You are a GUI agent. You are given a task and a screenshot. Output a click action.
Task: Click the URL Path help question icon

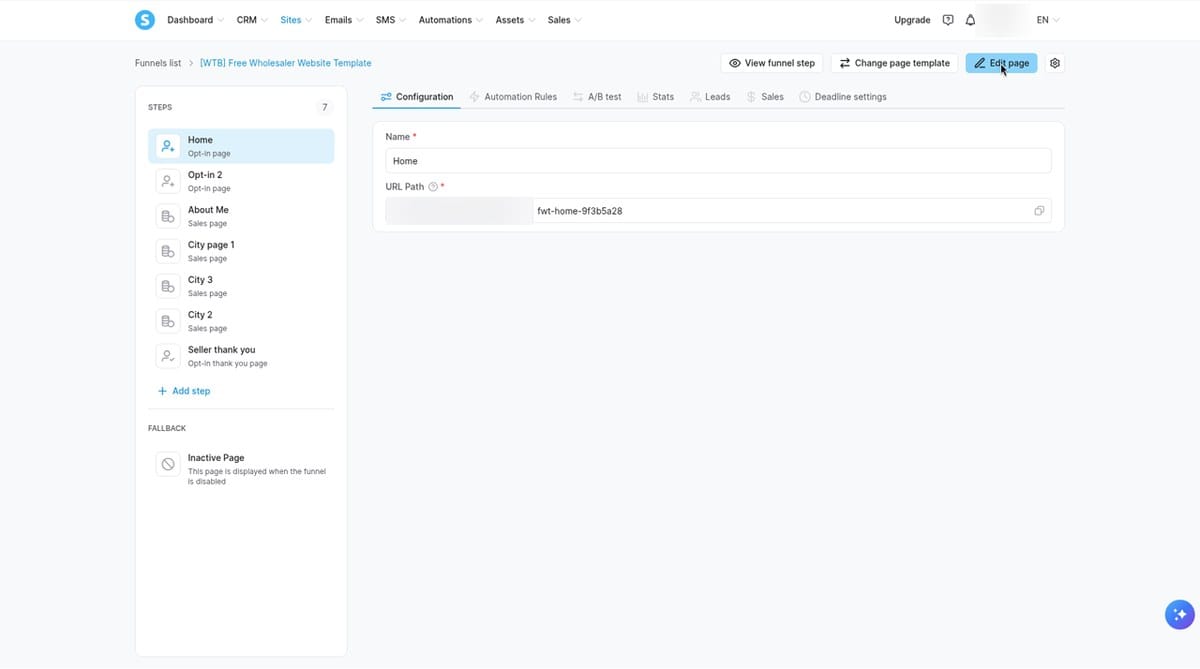(x=433, y=187)
